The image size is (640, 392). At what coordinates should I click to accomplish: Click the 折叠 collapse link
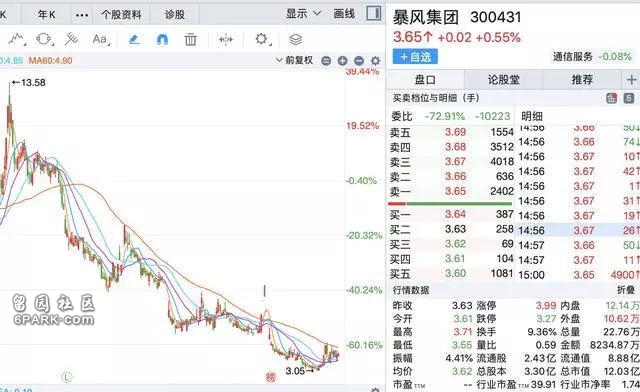click(x=626, y=290)
